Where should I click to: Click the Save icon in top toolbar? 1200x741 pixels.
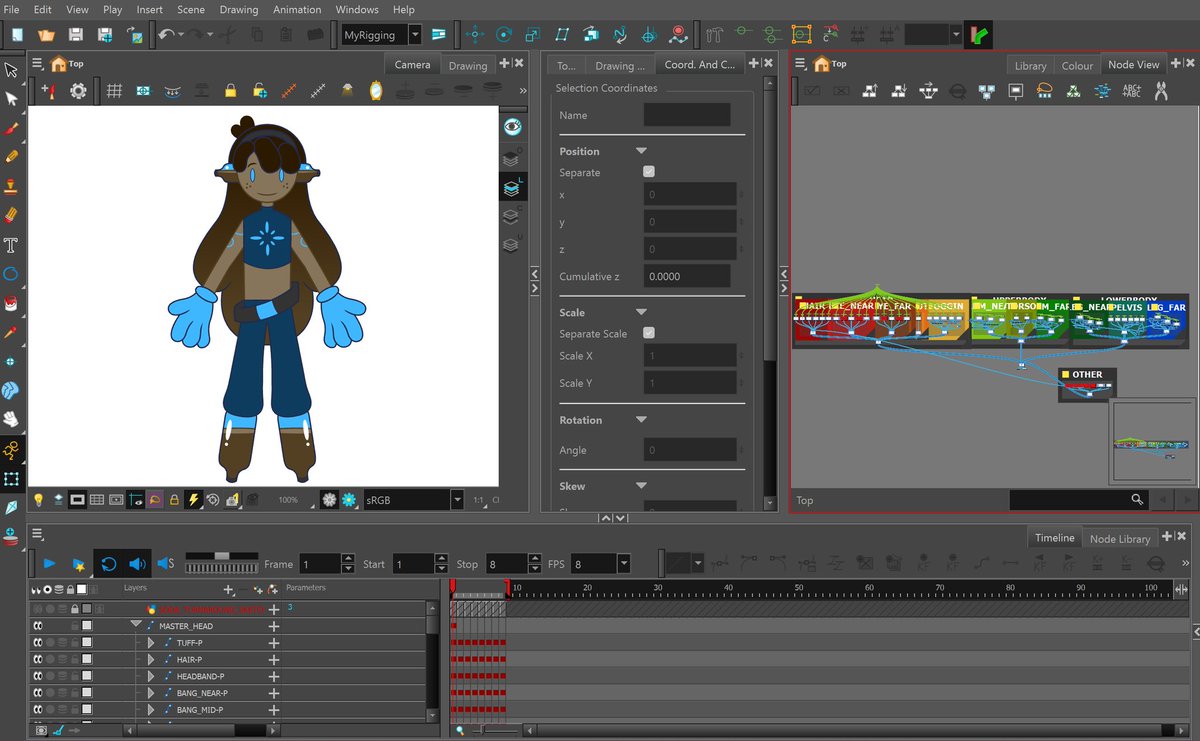[x=75, y=35]
